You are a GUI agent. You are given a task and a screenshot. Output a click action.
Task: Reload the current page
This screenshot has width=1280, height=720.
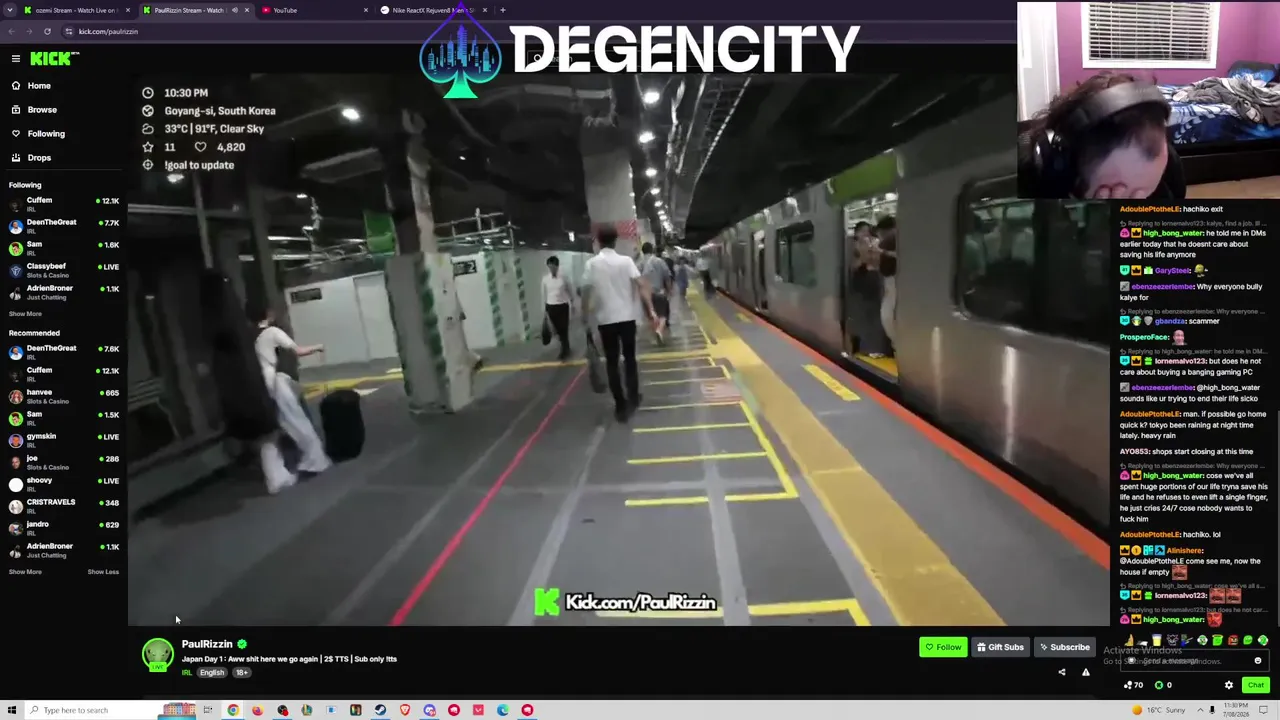pos(47,31)
